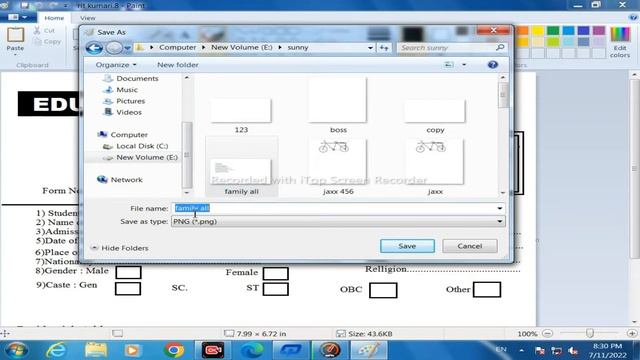Pick the yellow color swatch in Paint
Screen dimensions: 640x360
pos(538,31)
